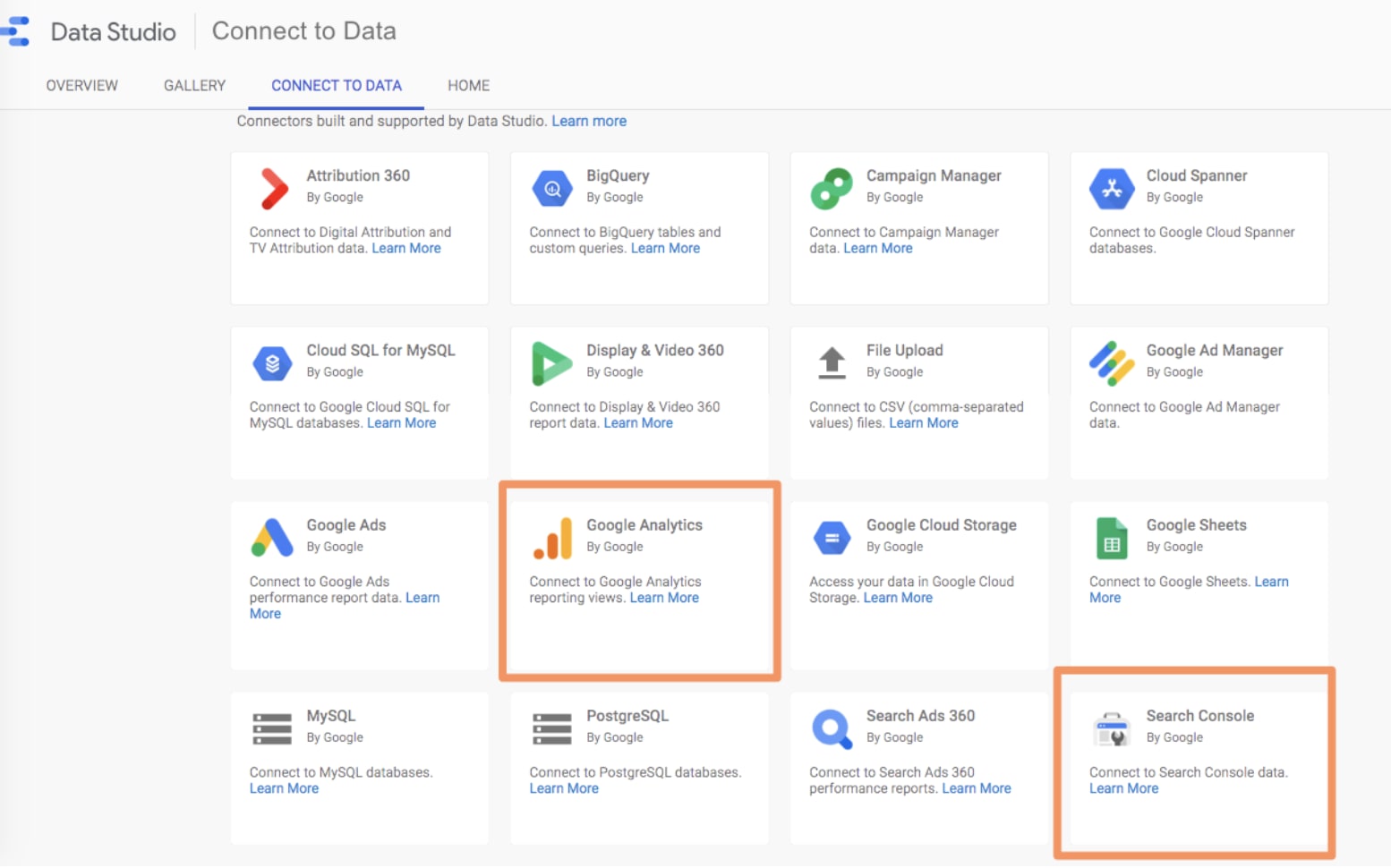Screen dimensions: 1391x868
Task: Pick the MySQL connector title
Action: point(331,716)
